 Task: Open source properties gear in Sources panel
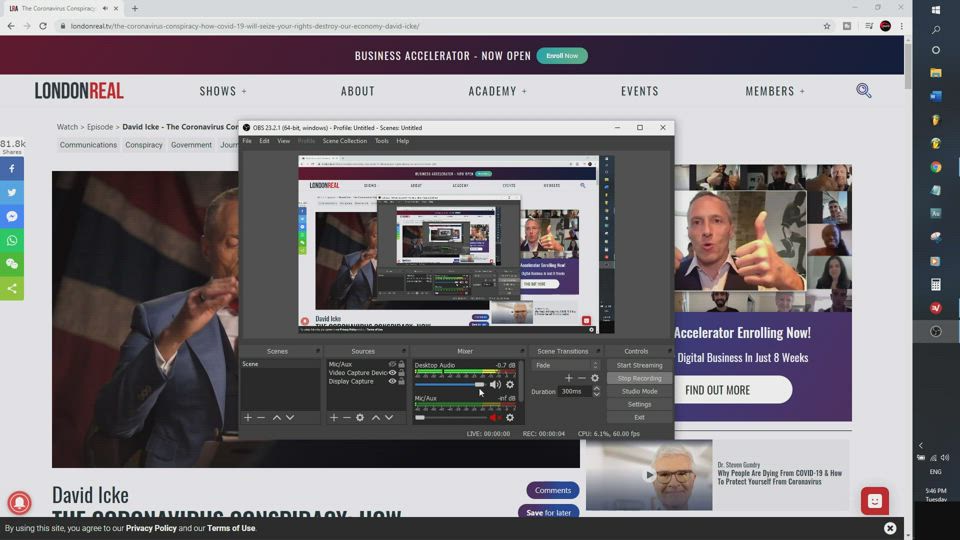pos(360,417)
